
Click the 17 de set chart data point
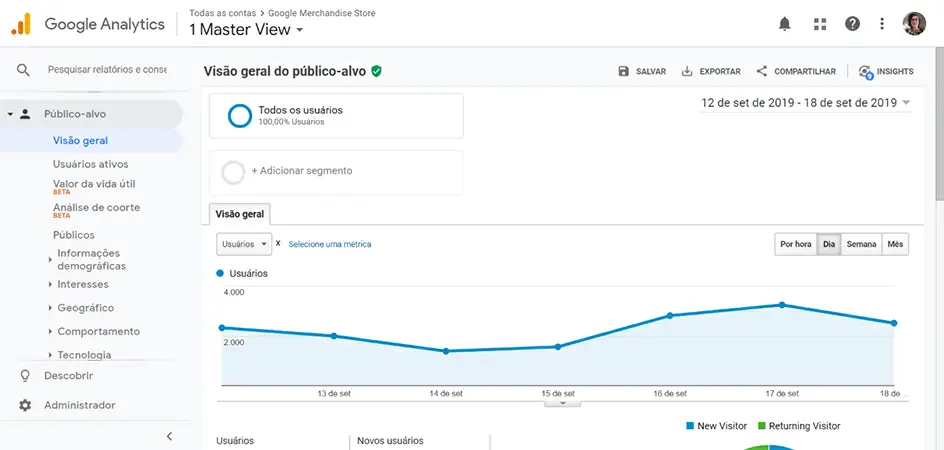pyautogui.click(x=781, y=305)
